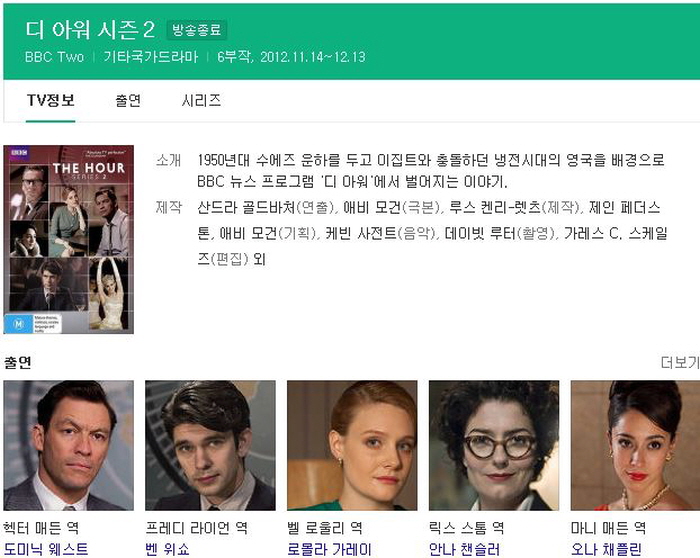Switch to the 출연 tab
The width and height of the screenshot is (700, 558).
[x=128, y=100]
